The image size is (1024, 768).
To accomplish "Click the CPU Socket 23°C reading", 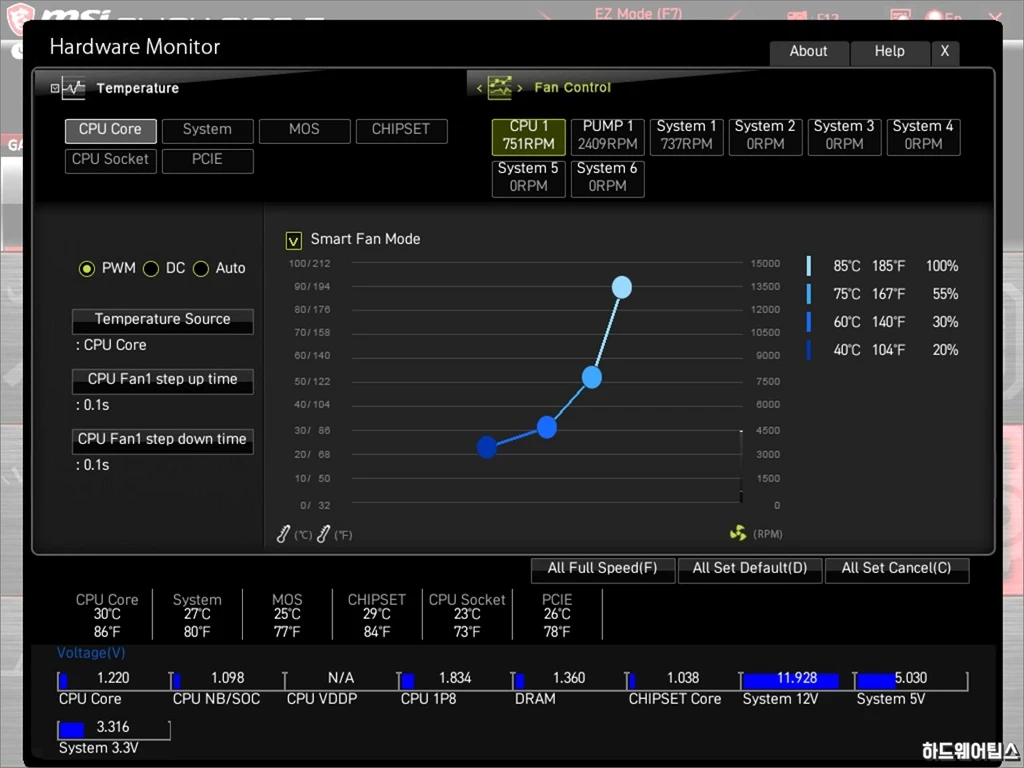I will coord(467,615).
